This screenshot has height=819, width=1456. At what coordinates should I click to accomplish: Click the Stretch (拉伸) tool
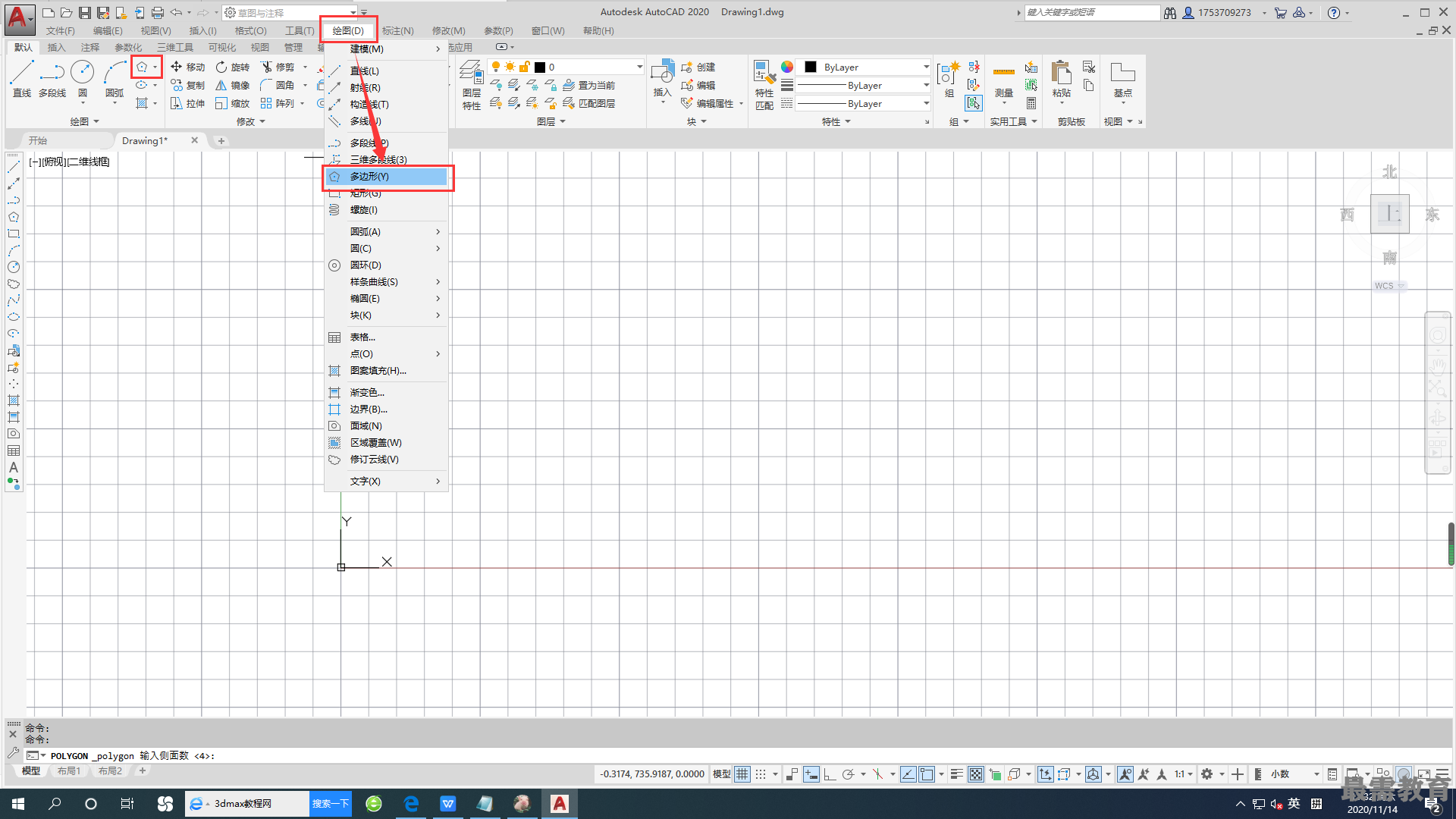(188, 103)
